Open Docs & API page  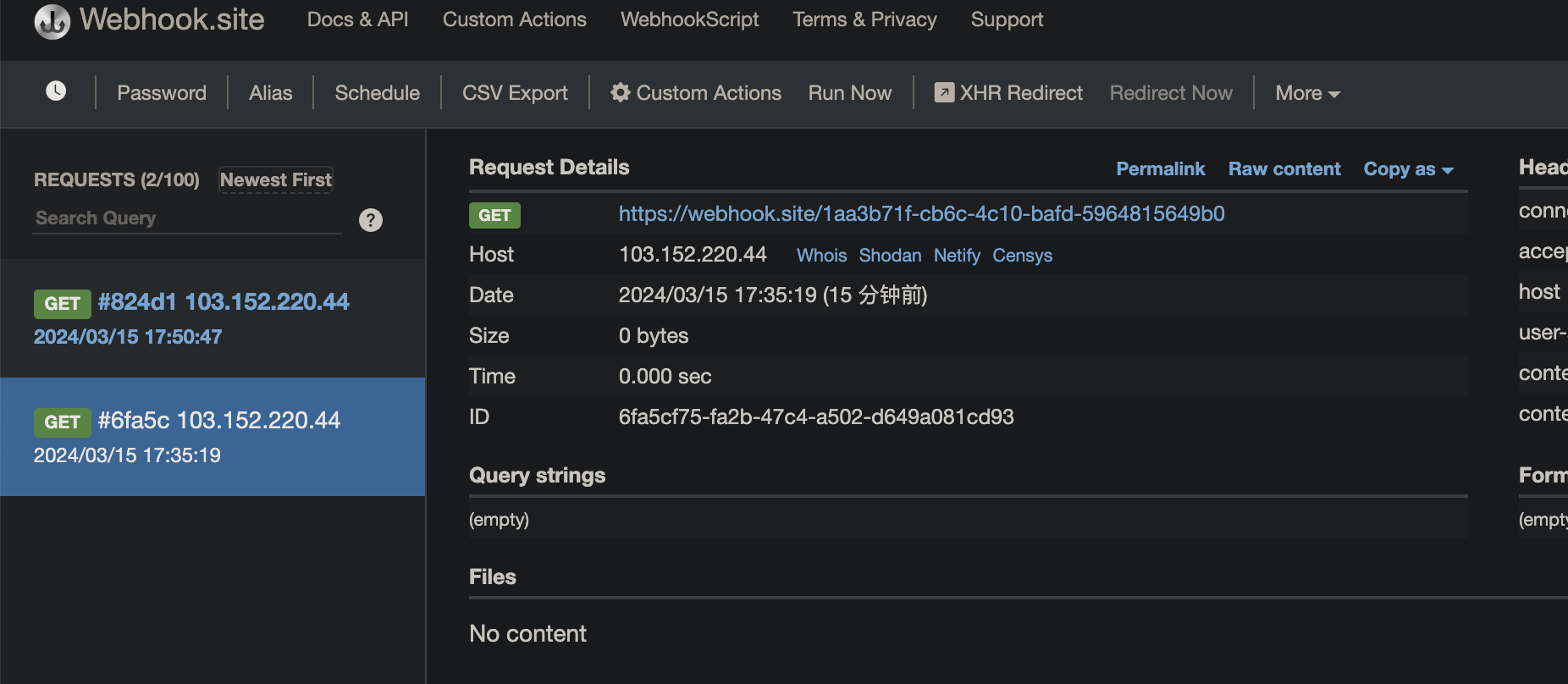click(x=357, y=19)
